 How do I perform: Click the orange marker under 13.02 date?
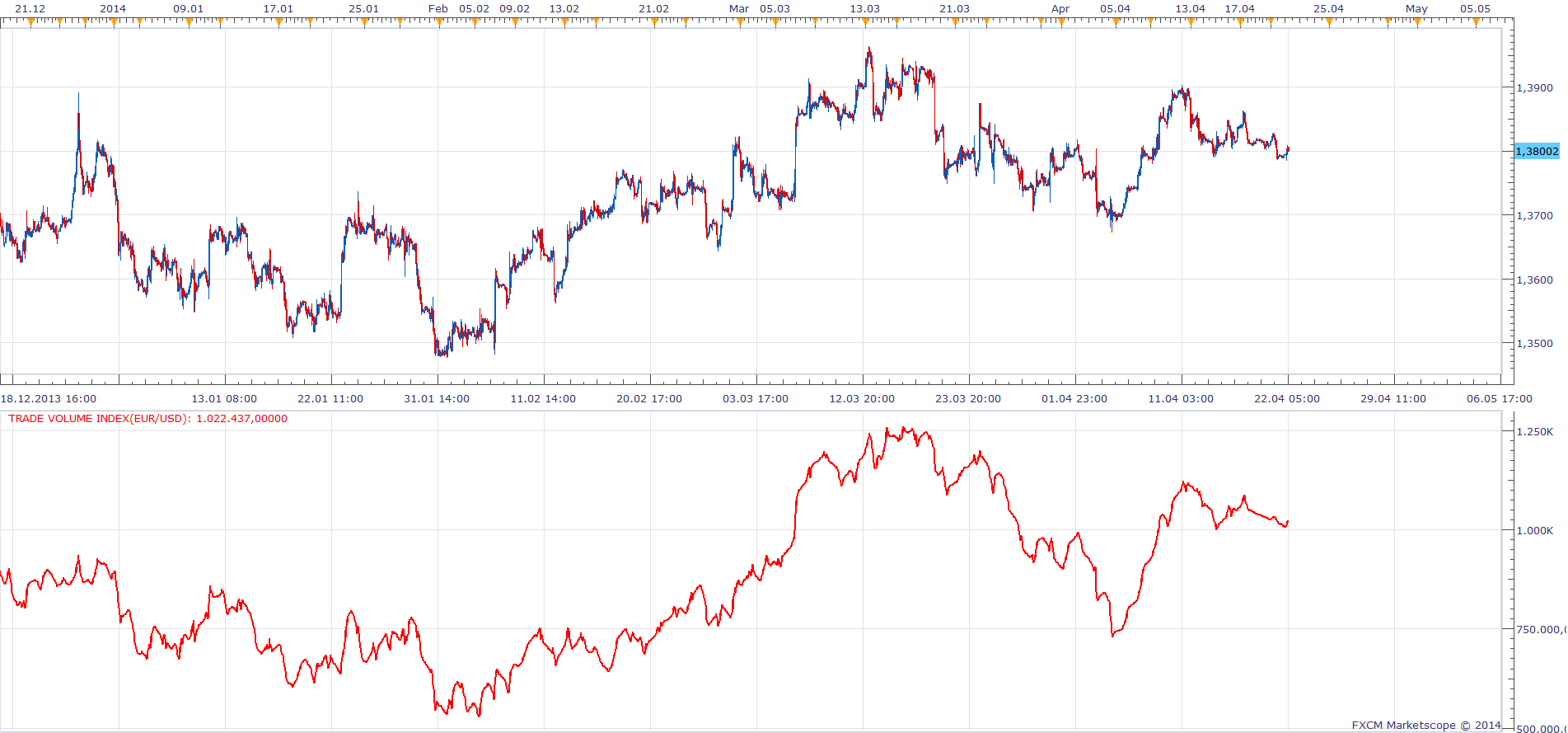point(564,22)
